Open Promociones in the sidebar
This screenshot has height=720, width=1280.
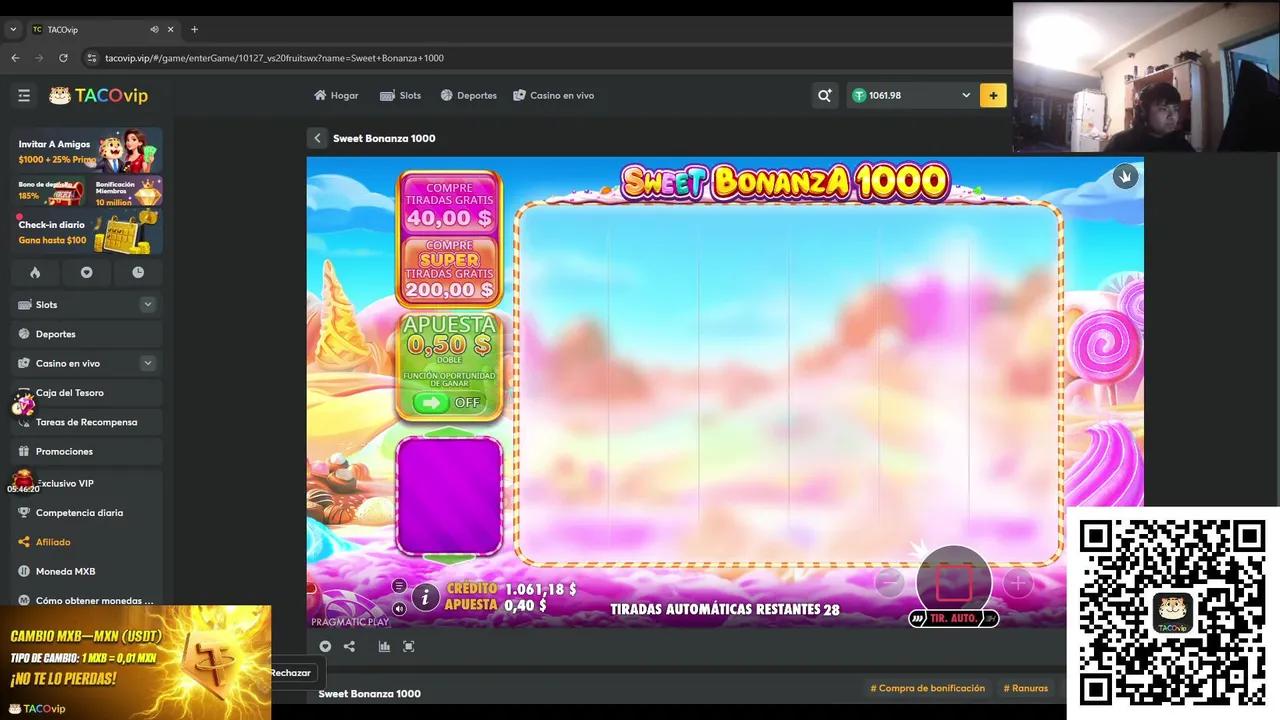pyautogui.click(x=87, y=452)
